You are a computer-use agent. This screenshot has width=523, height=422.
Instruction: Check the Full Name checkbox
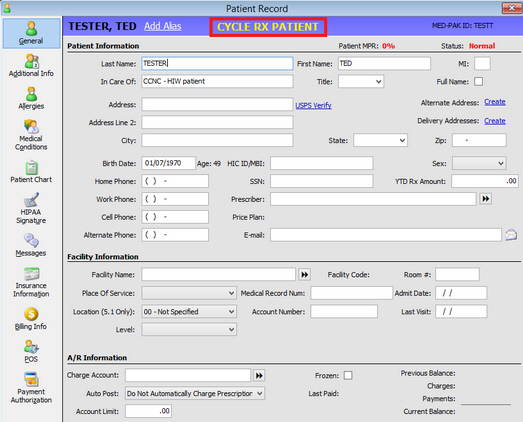(x=478, y=81)
